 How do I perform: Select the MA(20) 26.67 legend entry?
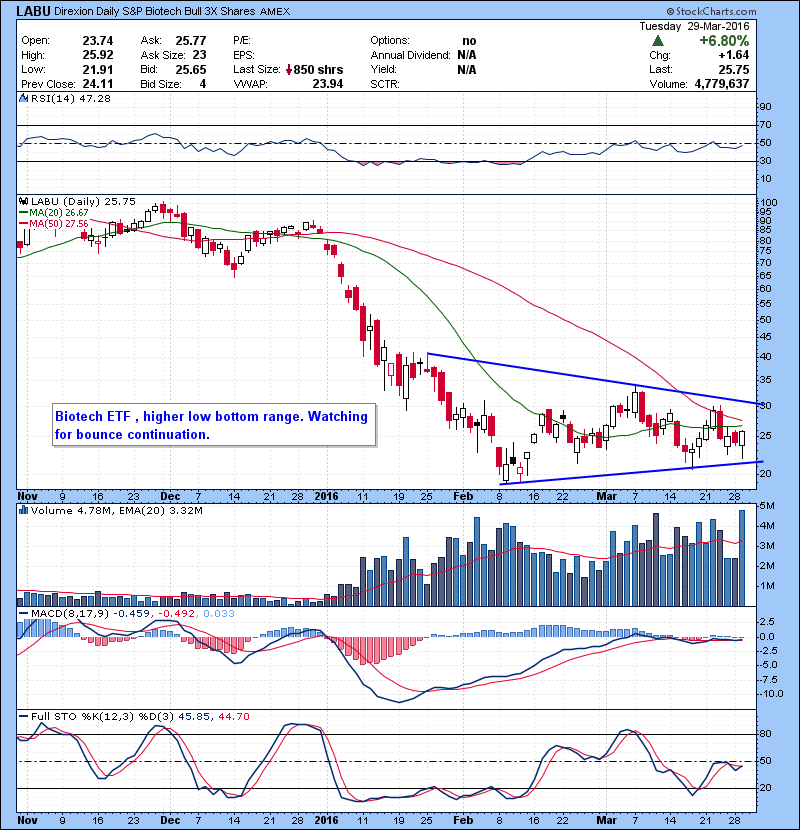(54, 212)
